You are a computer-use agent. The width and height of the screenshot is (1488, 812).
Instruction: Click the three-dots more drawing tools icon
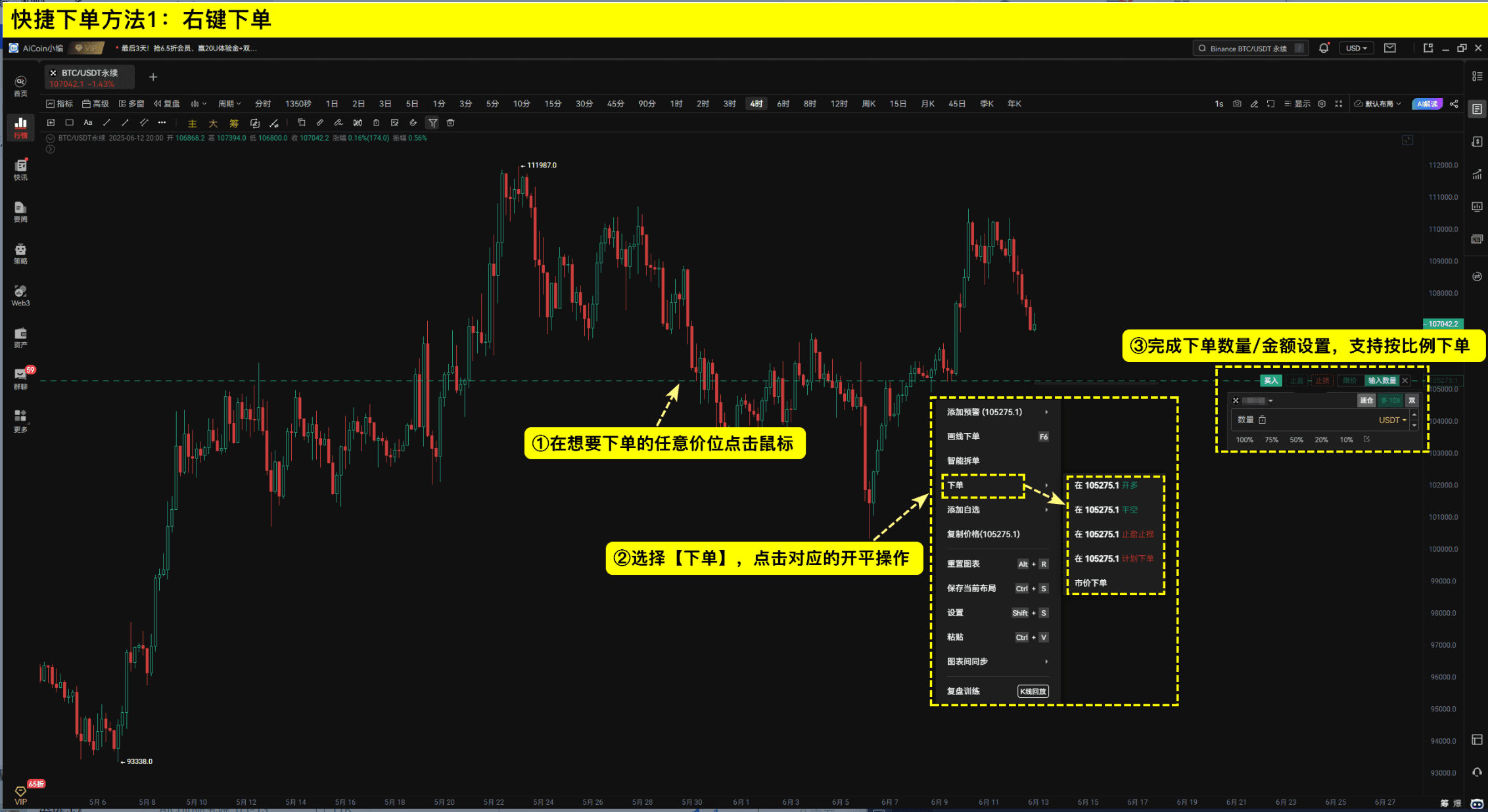[162, 123]
